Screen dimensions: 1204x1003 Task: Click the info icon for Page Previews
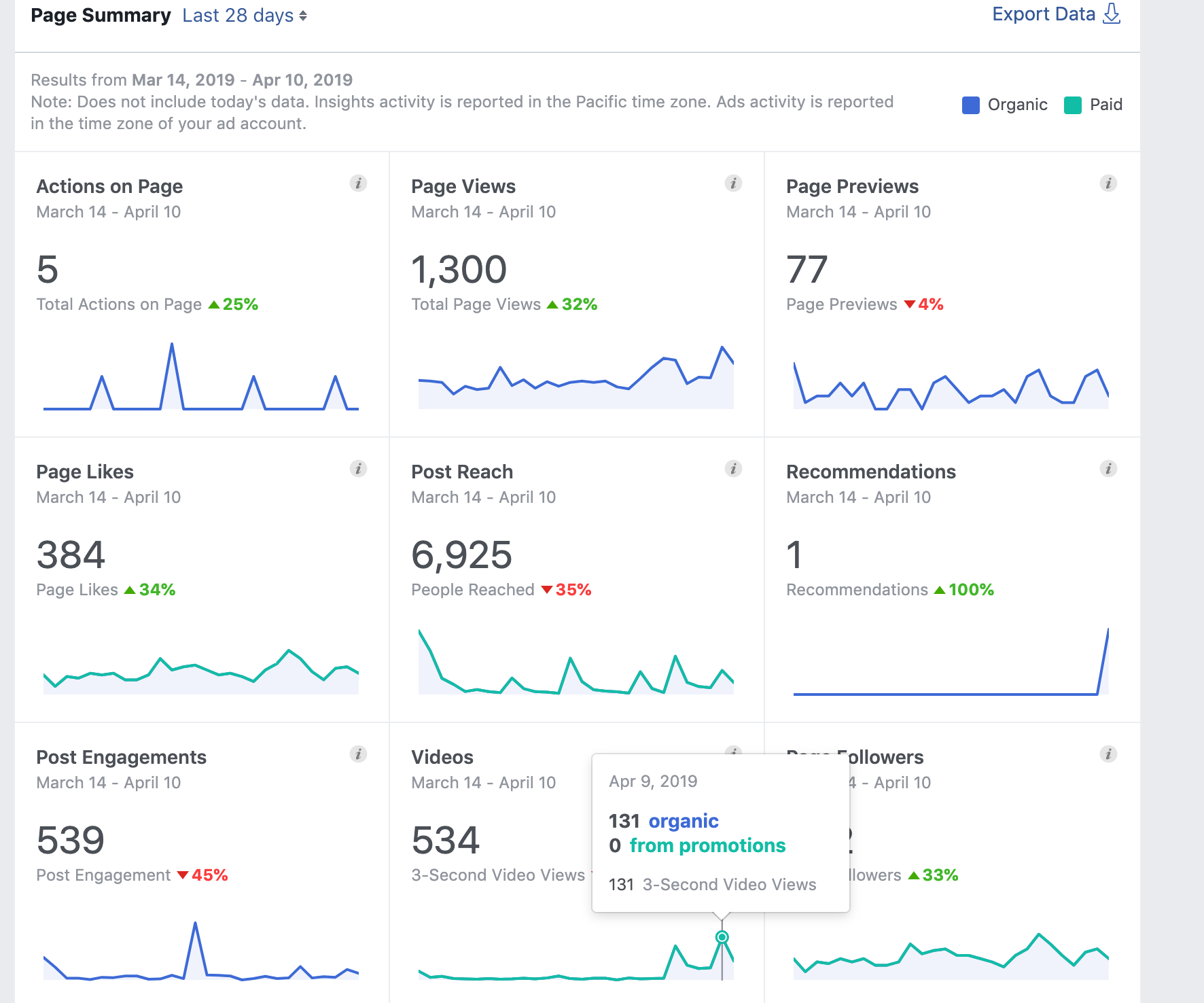tap(1108, 183)
